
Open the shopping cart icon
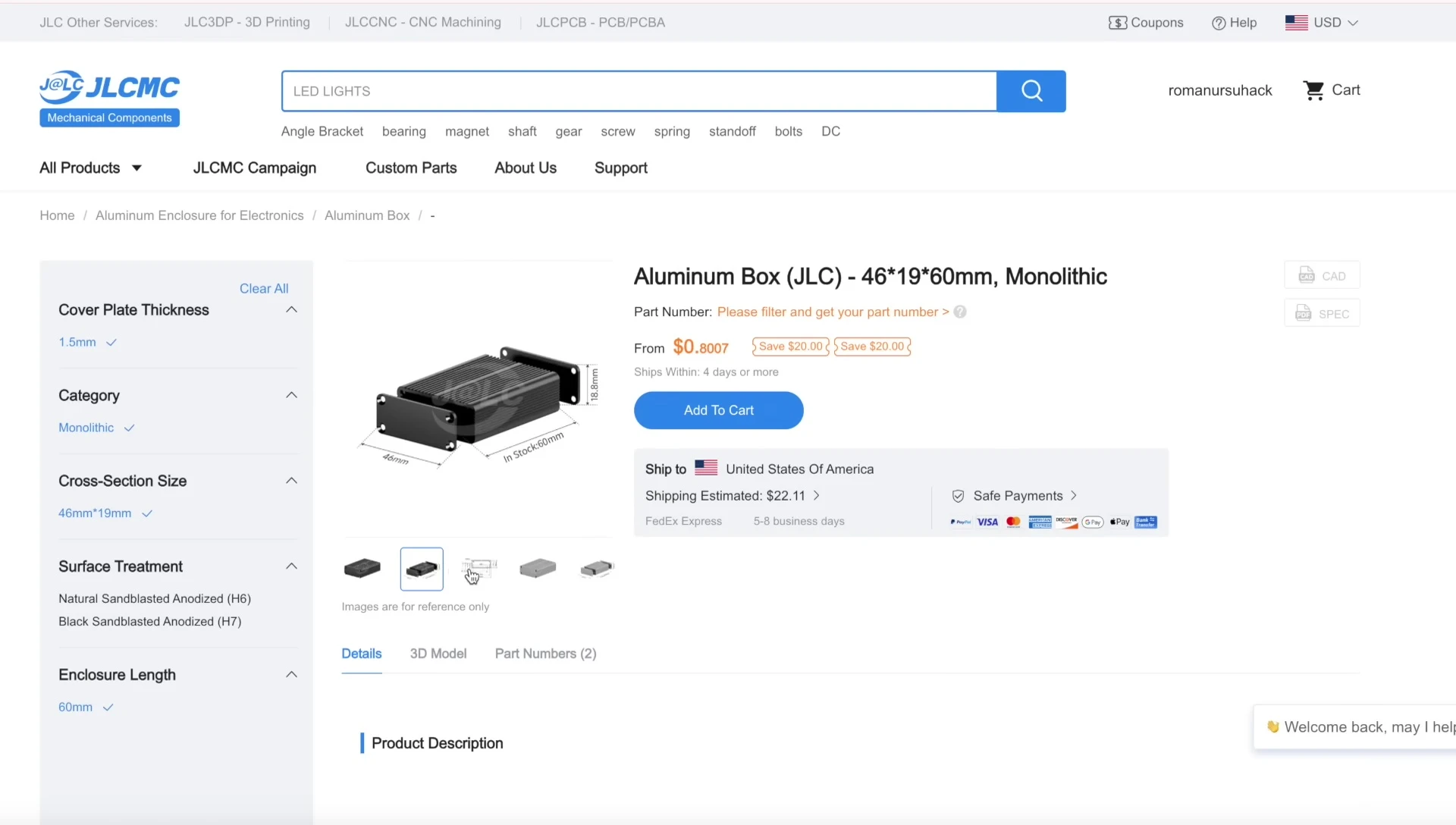[x=1313, y=90]
